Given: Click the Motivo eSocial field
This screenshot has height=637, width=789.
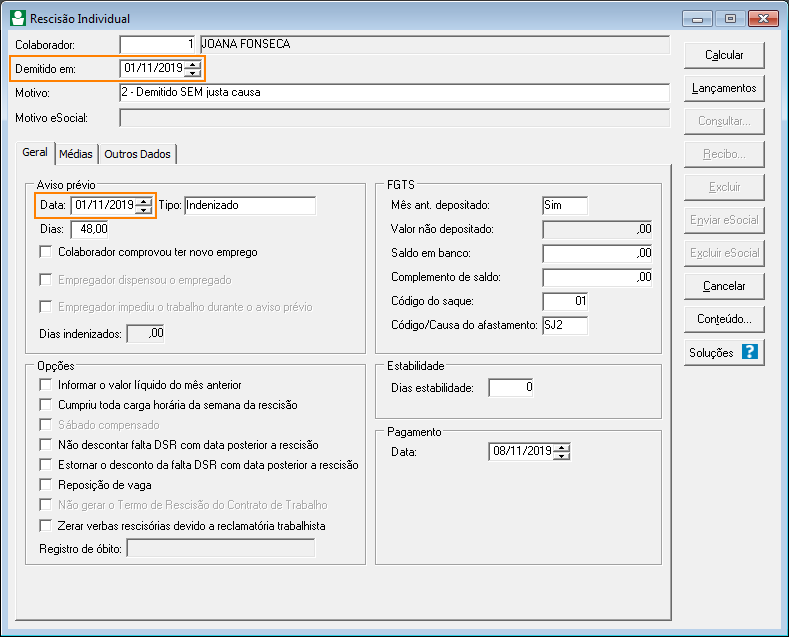Looking at the screenshot, I should click(x=394, y=118).
